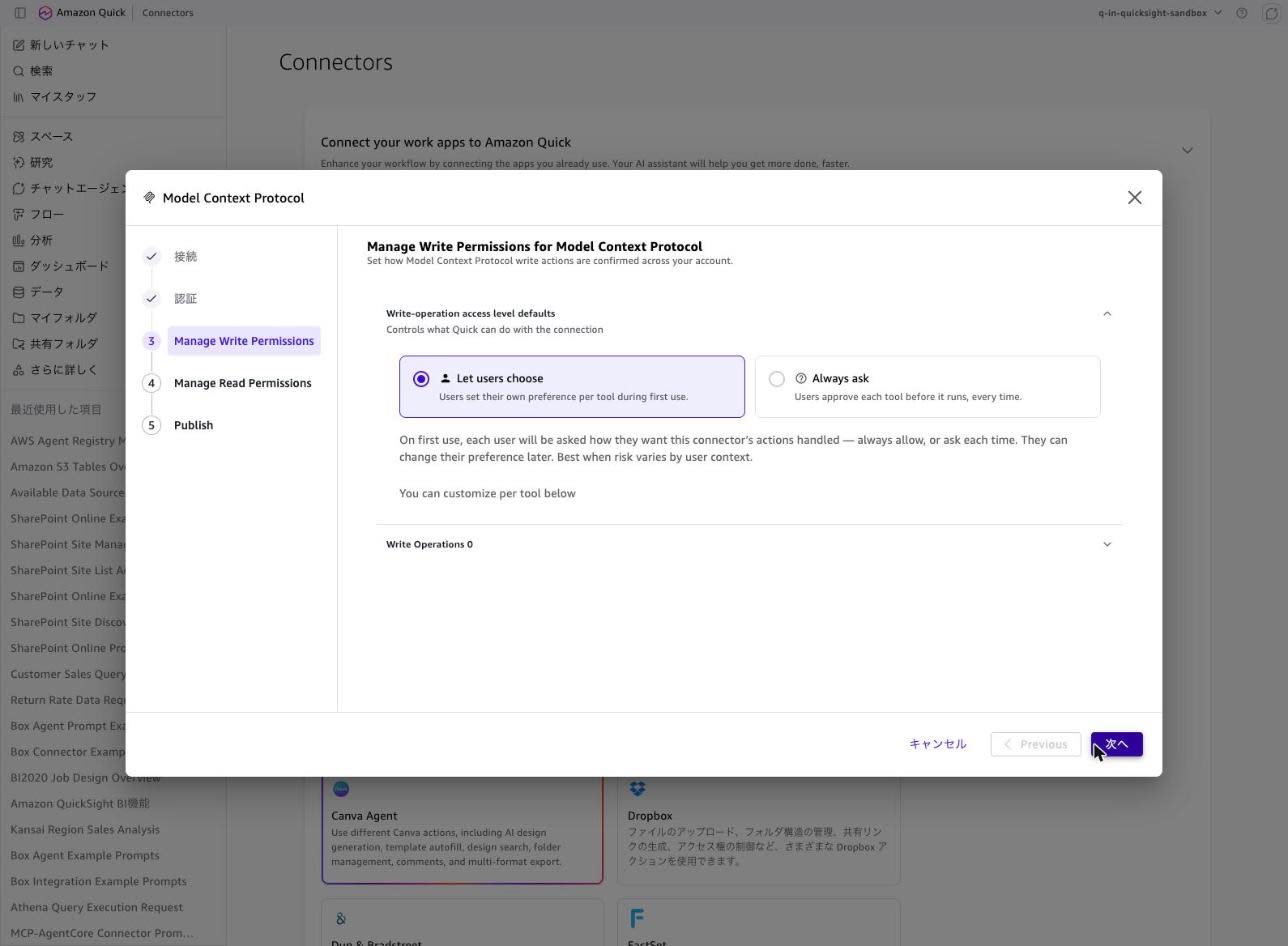
Task: Click the FactSet logo icon
Action: pyautogui.click(x=637, y=917)
